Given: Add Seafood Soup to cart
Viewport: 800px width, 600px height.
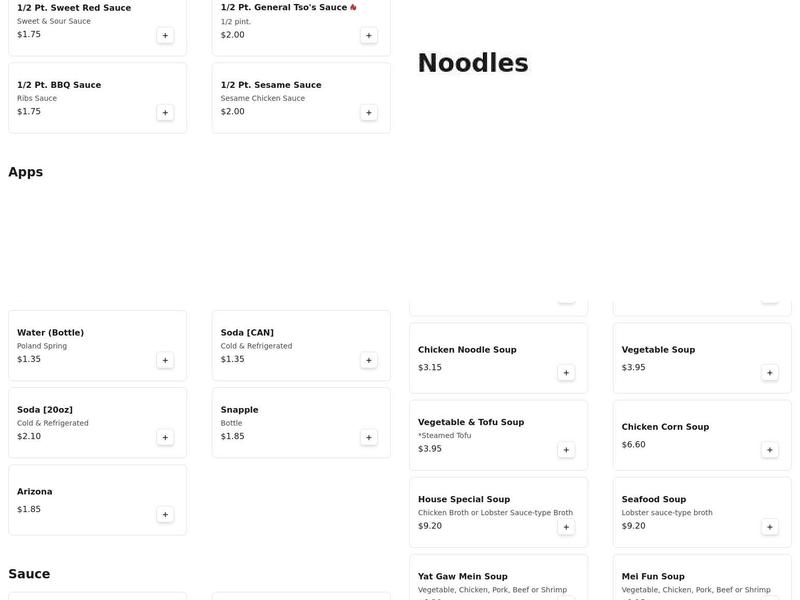Looking at the screenshot, I should point(770,527).
